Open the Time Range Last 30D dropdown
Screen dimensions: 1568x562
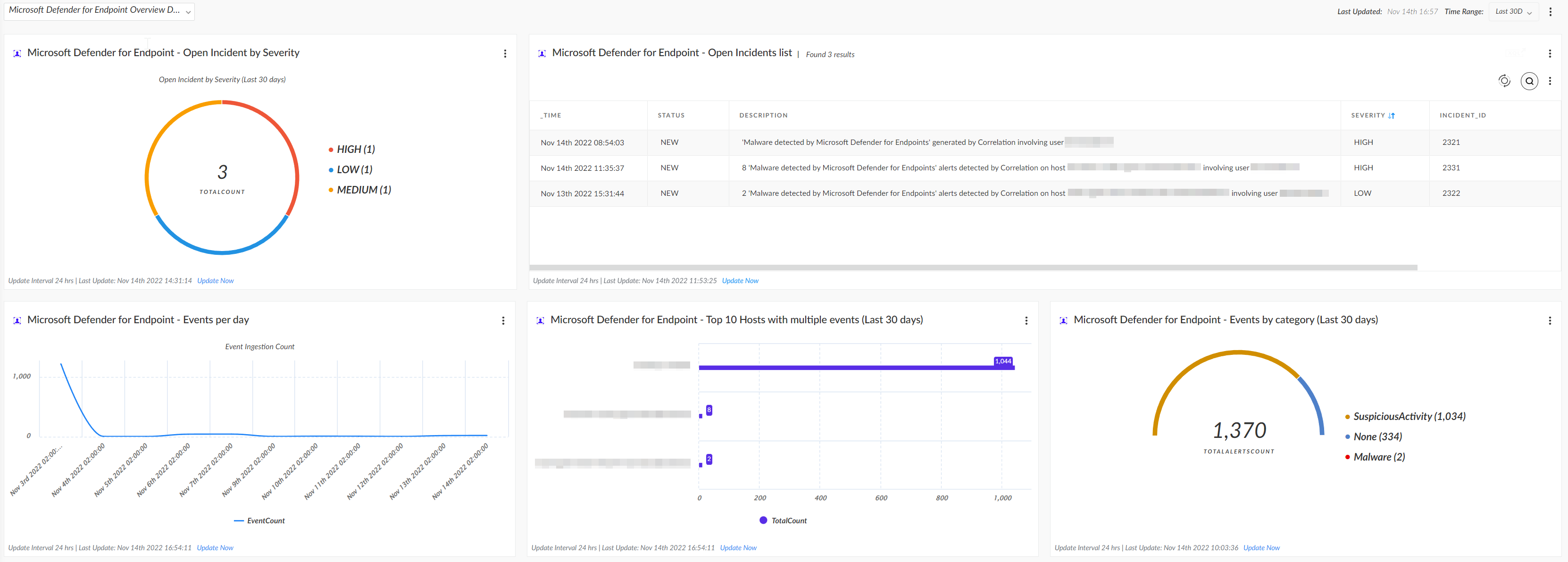coord(1513,12)
